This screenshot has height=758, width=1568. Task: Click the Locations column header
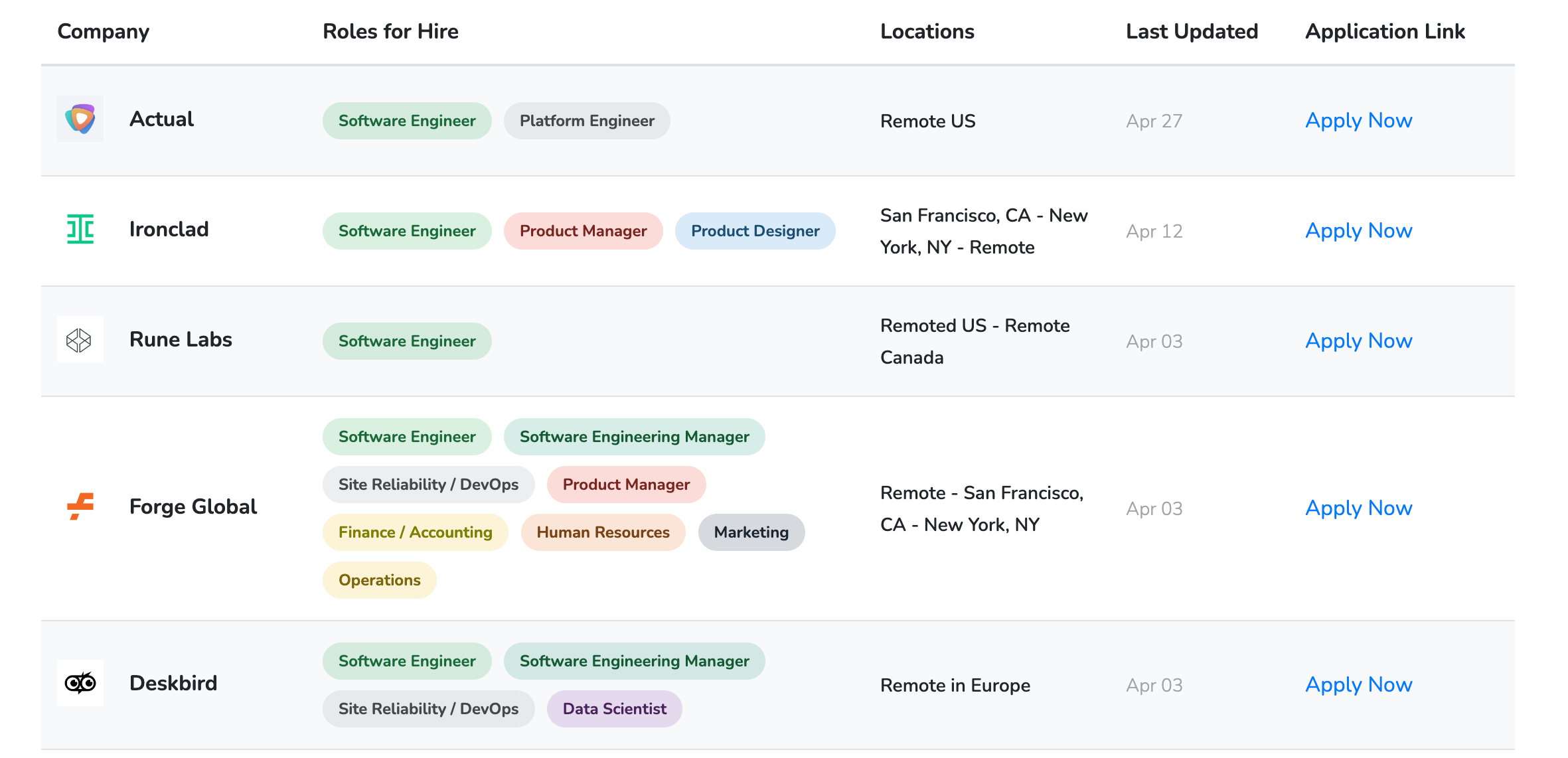pyautogui.click(x=927, y=31)
